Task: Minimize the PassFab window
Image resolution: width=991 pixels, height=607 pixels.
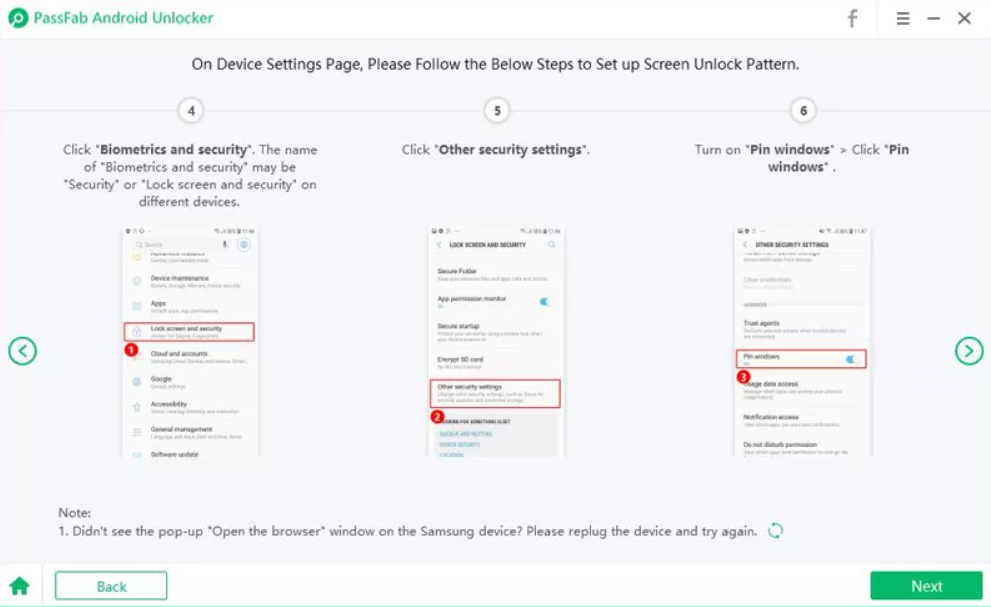Action: (x=933, y=19)
